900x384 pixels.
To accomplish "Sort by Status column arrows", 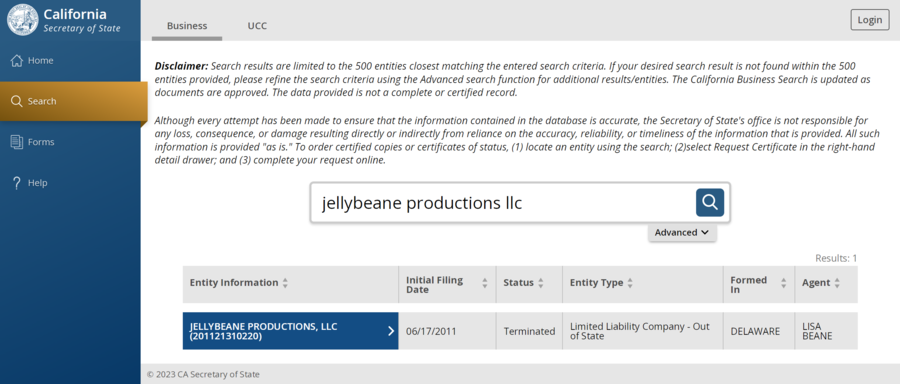I will 540,283.
